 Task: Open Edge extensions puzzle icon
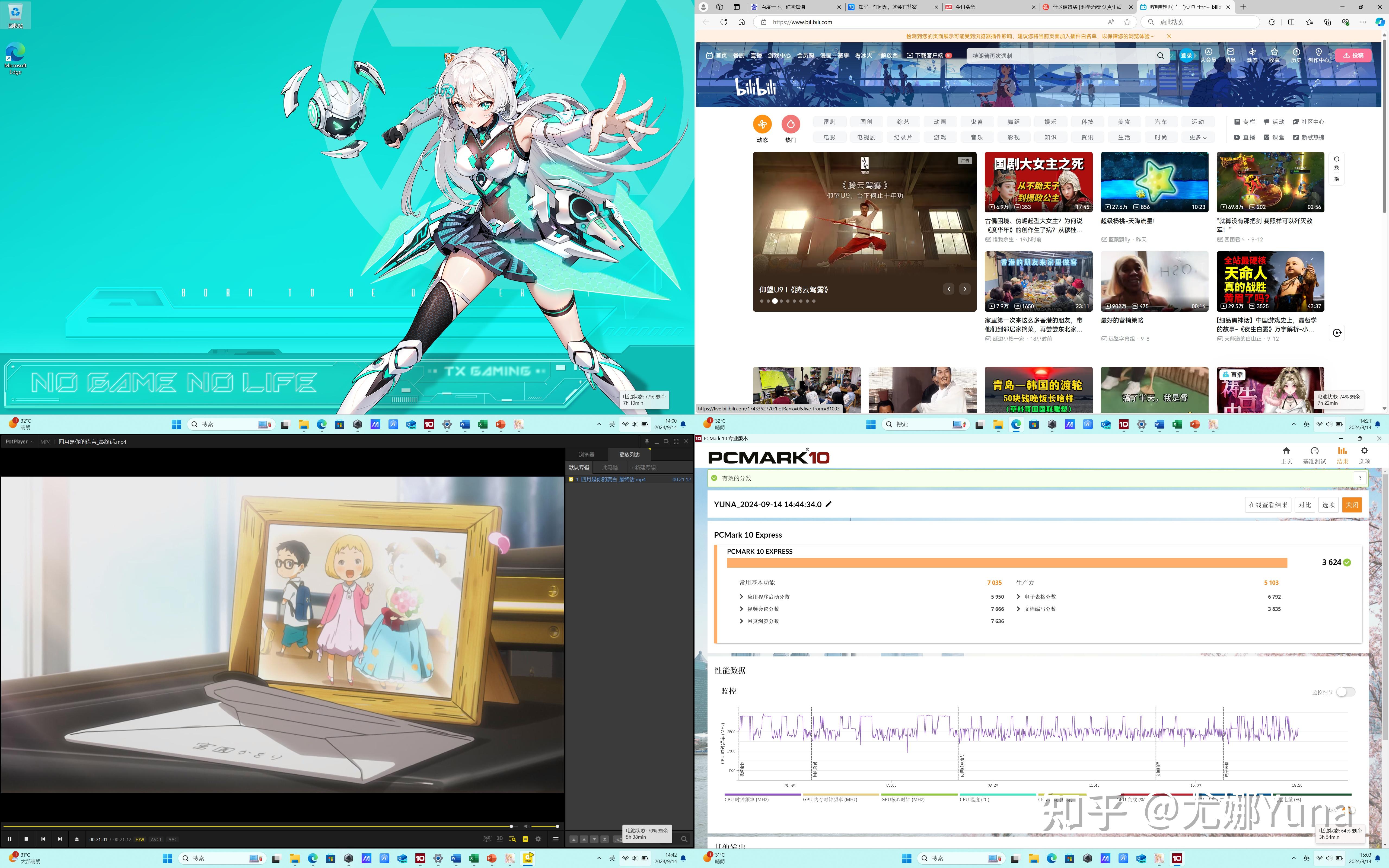[x=1272, y=22]
